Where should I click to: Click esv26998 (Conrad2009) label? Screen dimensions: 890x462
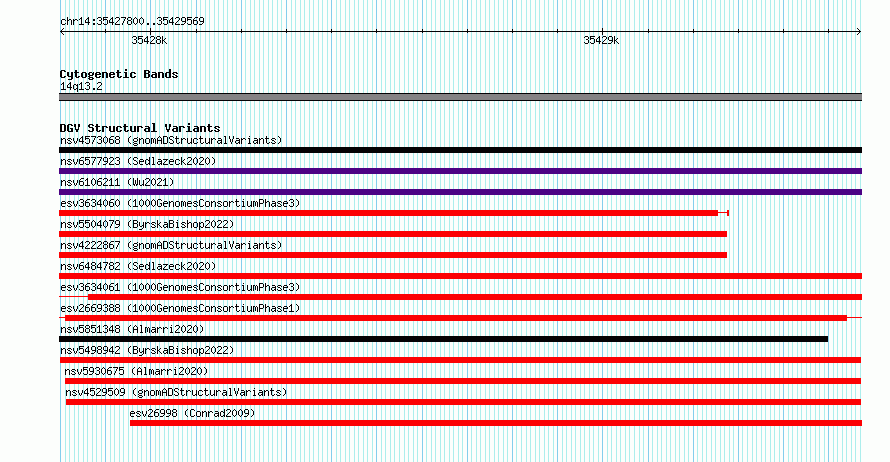(192, 413)
